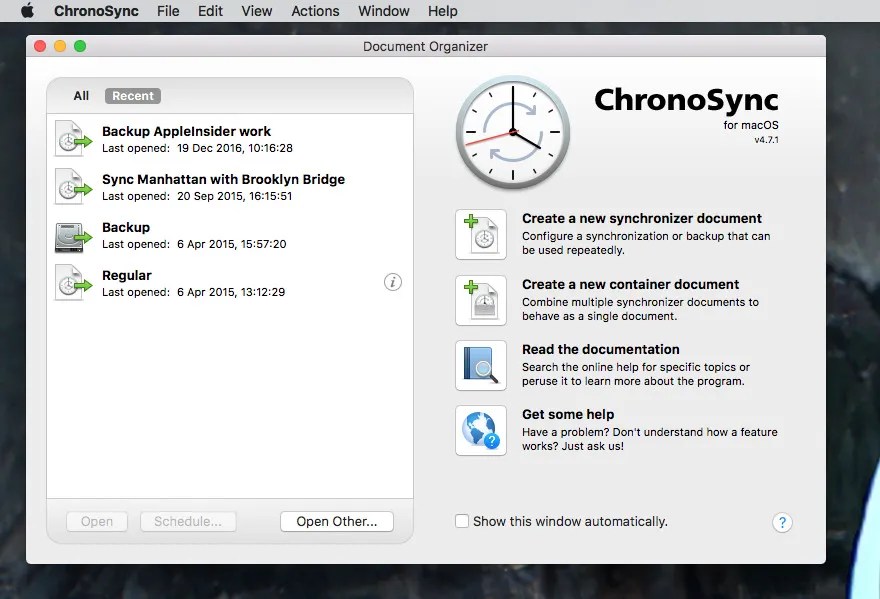The image size is (880, 599).
Task: Click the info circle next to Regular
Action: pyautogui.click(x=393, y=282)
